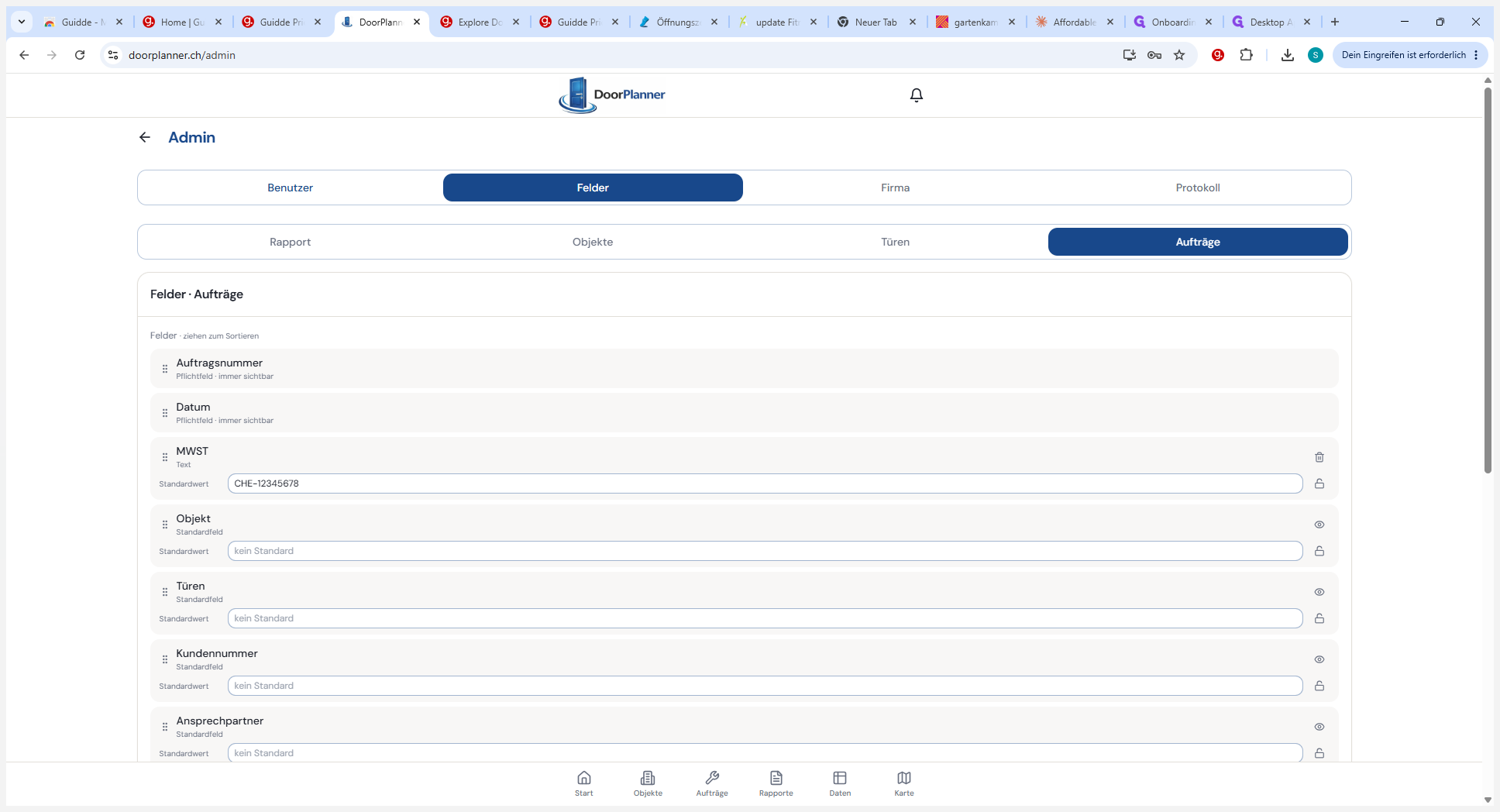
Task: Toggle visibility of the Kundennummer field
Action: click(x=1319, y=659)
